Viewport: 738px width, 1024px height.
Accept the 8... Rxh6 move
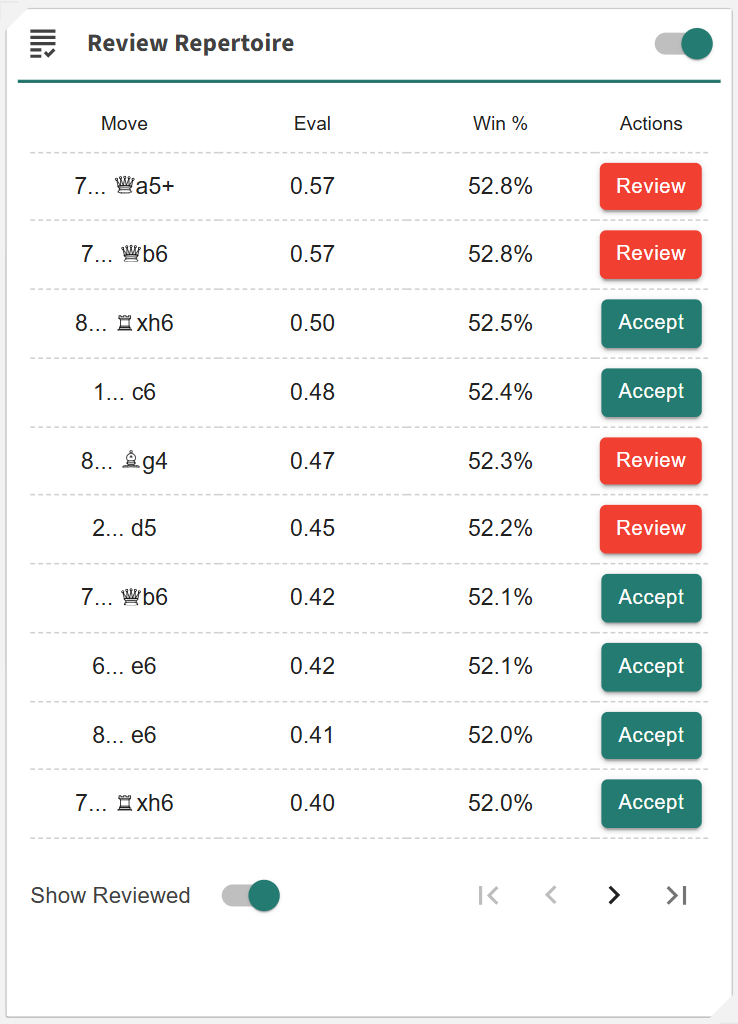650,323
